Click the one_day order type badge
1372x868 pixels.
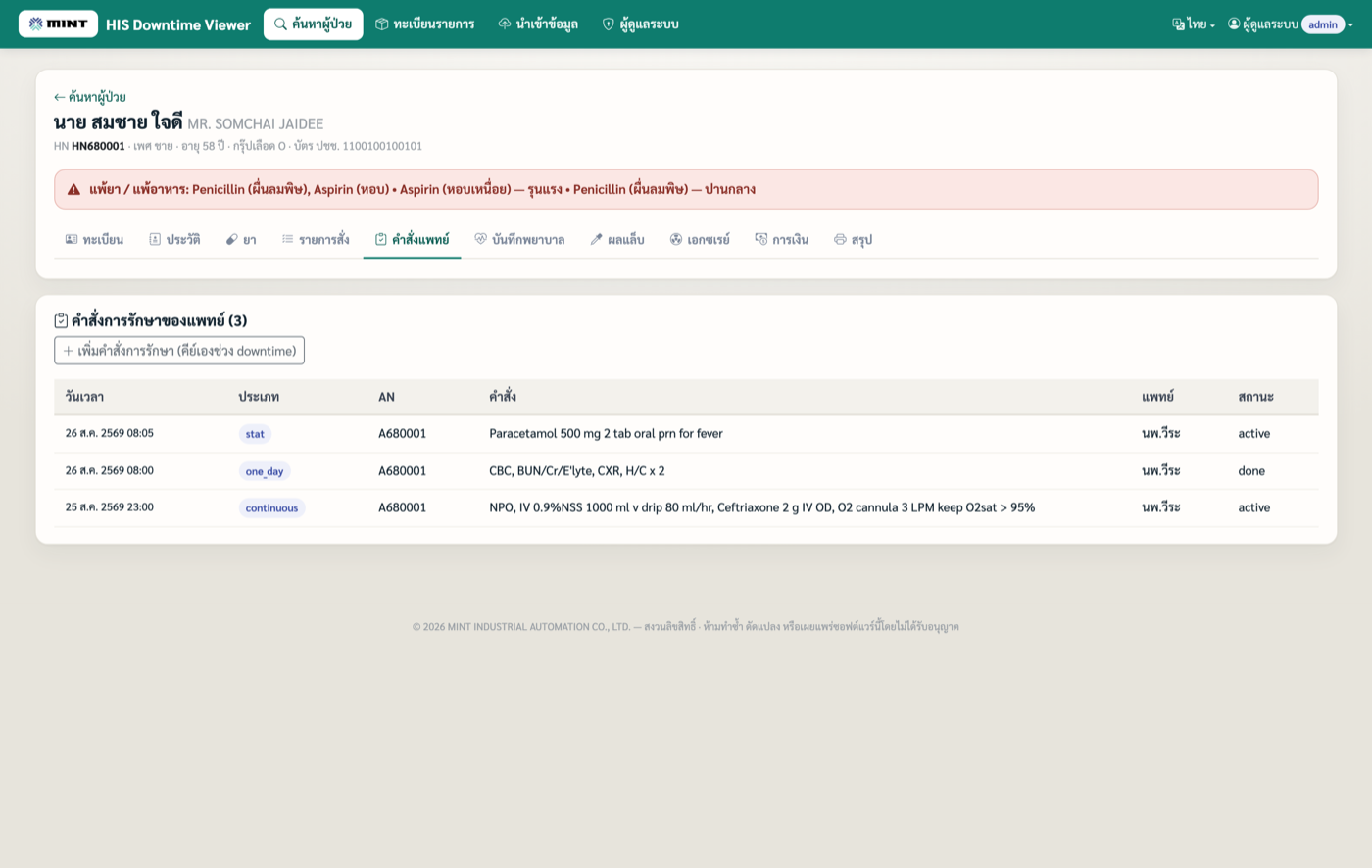tap(265, 471)
